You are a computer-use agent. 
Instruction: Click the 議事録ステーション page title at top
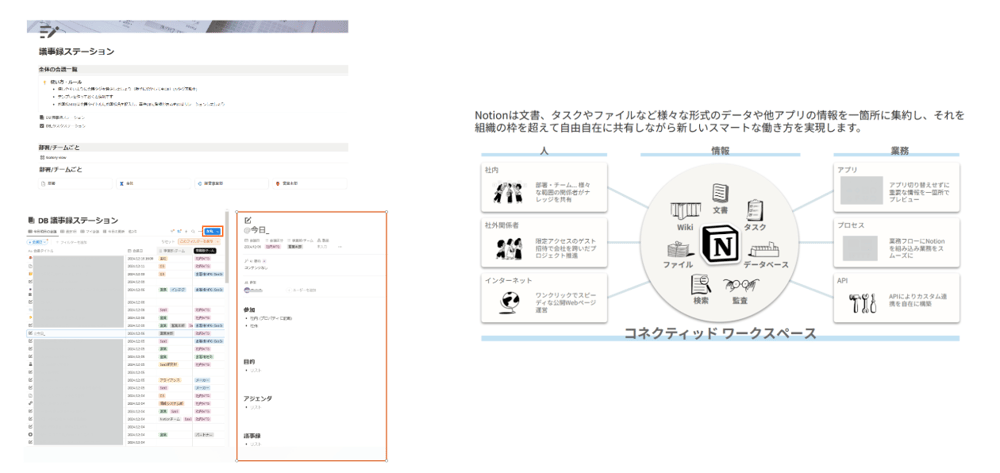(x=77, y=51)
